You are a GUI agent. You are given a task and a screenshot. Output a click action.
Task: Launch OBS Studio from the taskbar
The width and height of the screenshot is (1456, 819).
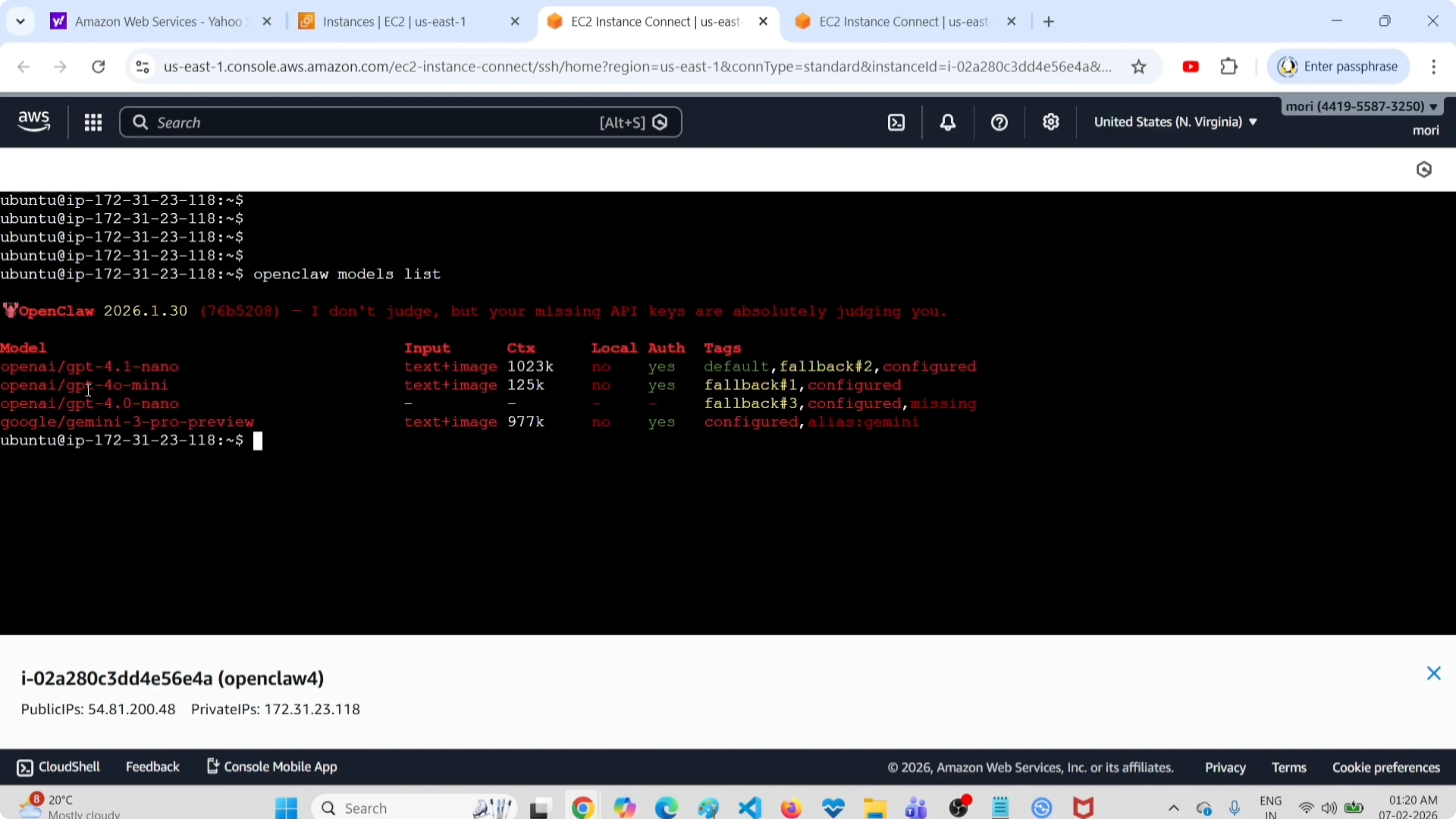point(960,807)
